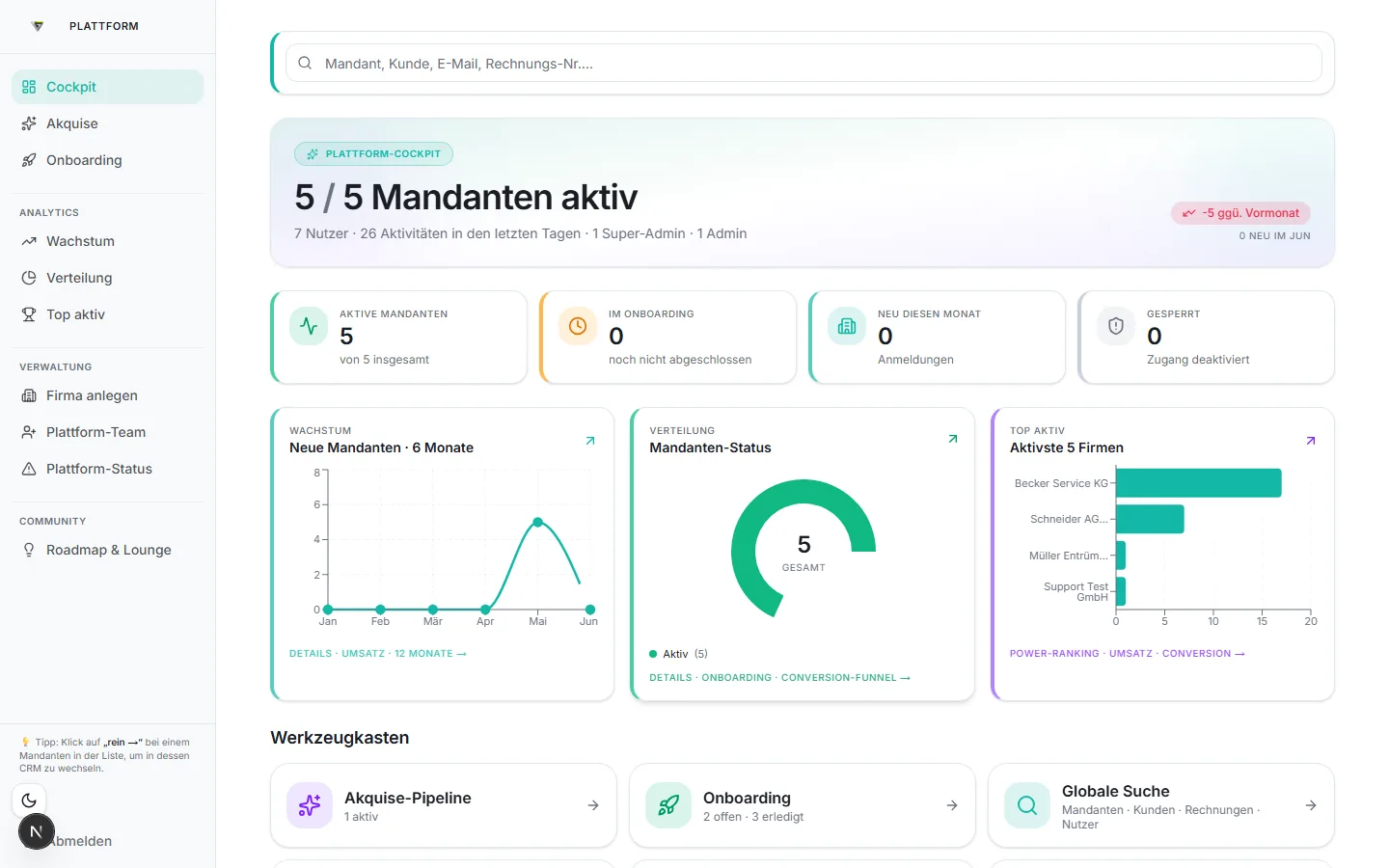Click the Verteilung pie icon
Image resolution: width=1389 pixels, height=868 pixels.
point(29,278)
